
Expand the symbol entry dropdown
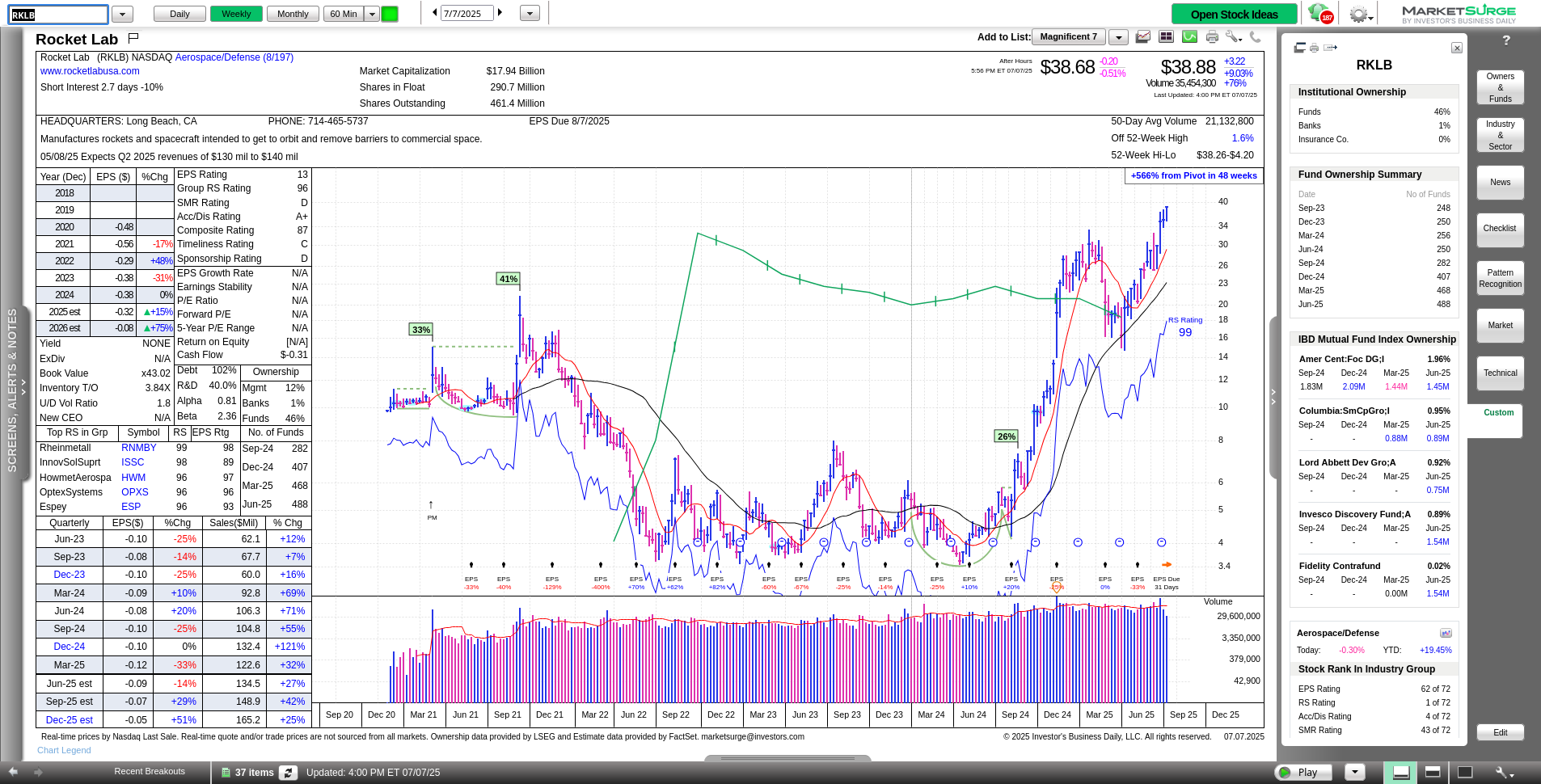click(x=122, y=14)
